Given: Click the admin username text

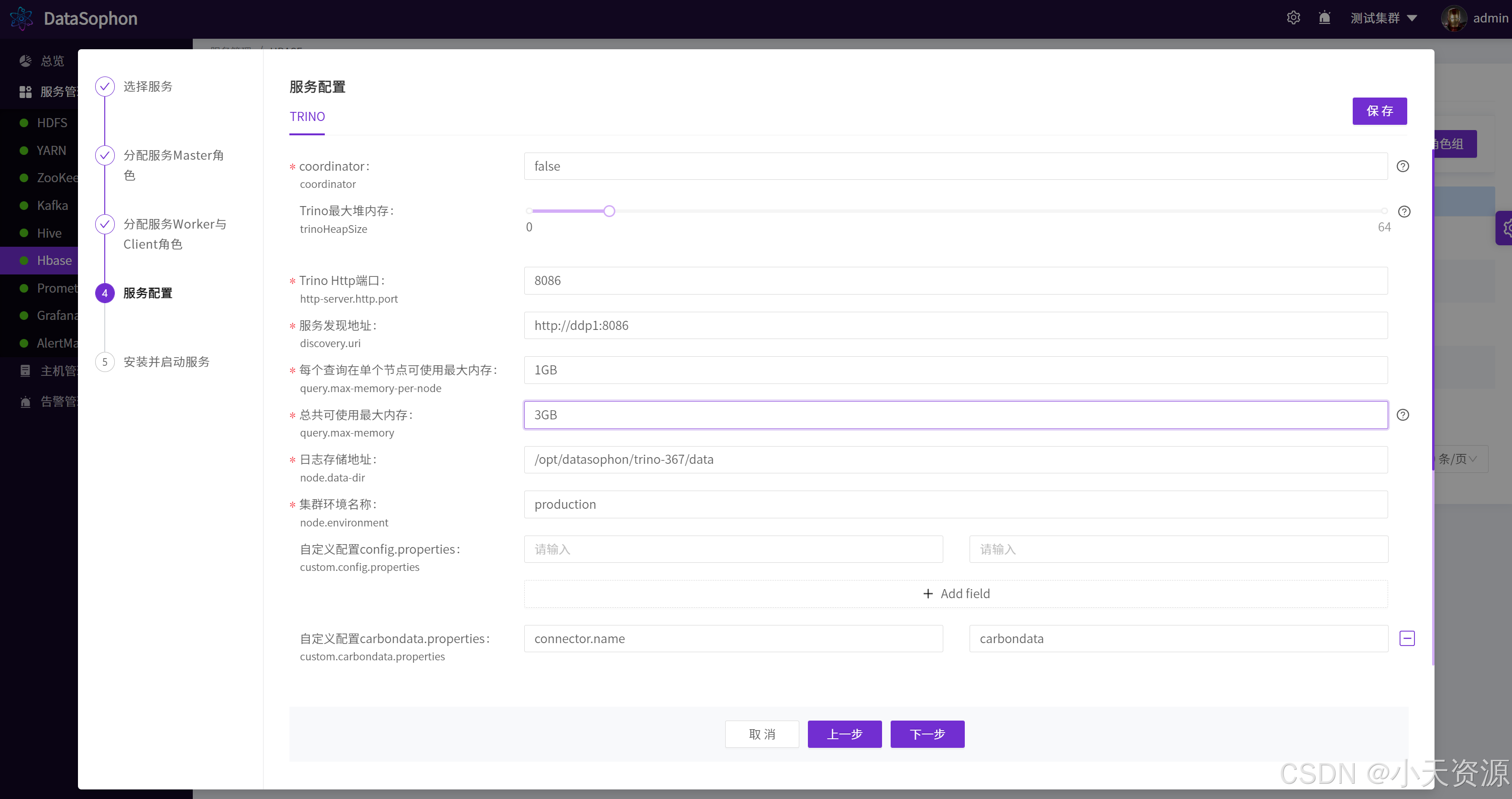Looking at the screenshot, I should click(x=1490, y=18).
